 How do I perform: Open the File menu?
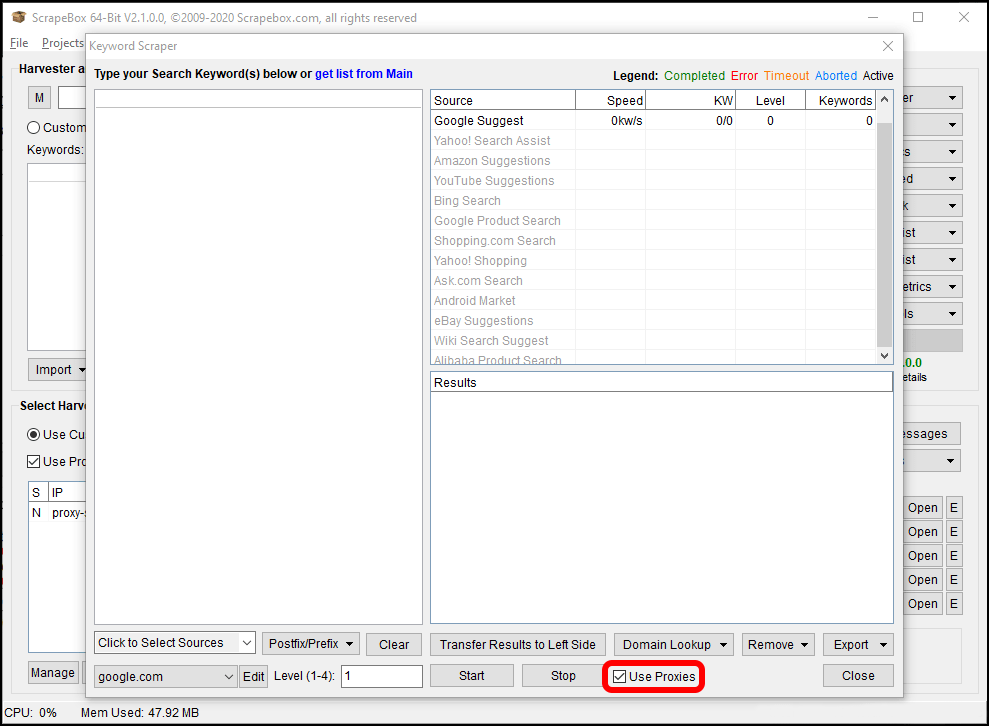pos(18,43)
